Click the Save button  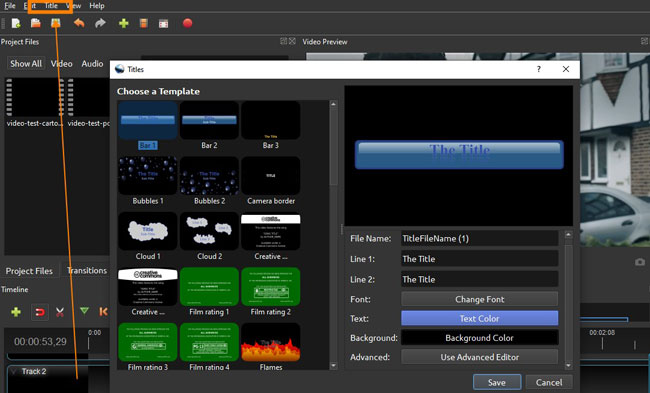coord(497,382)
